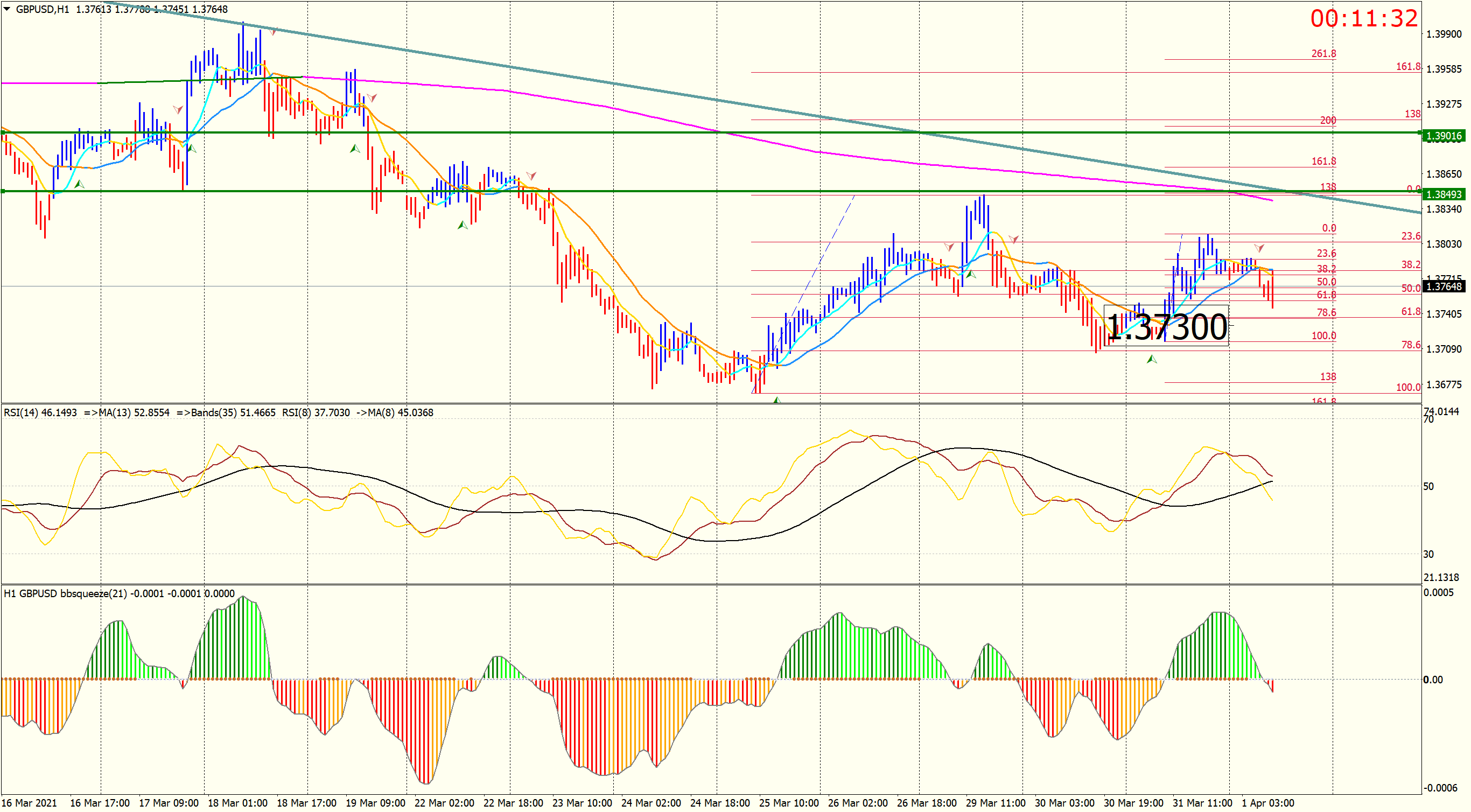
Task: Click the large 1.37300 text label
Action: 1166,327
